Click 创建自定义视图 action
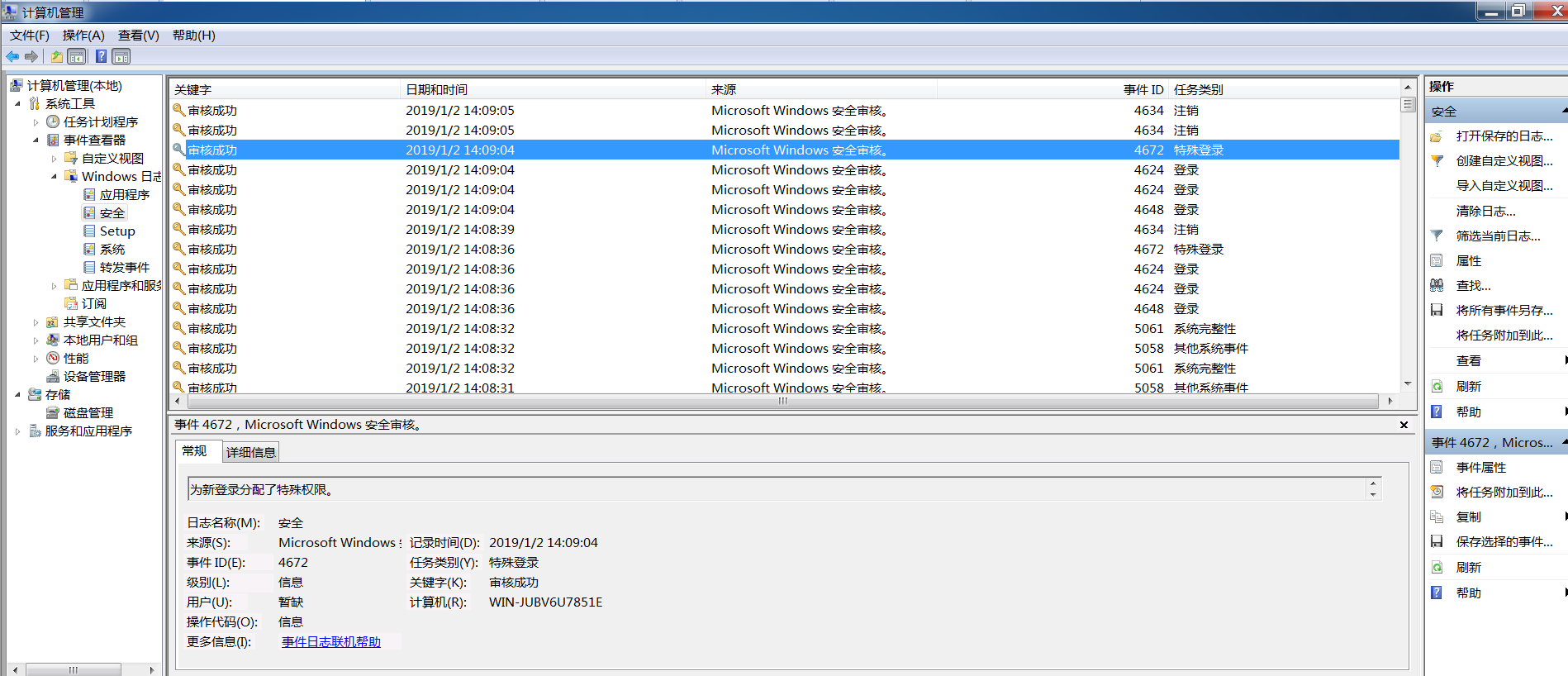Viewport: 1568px width, 676px height. 1504,160
